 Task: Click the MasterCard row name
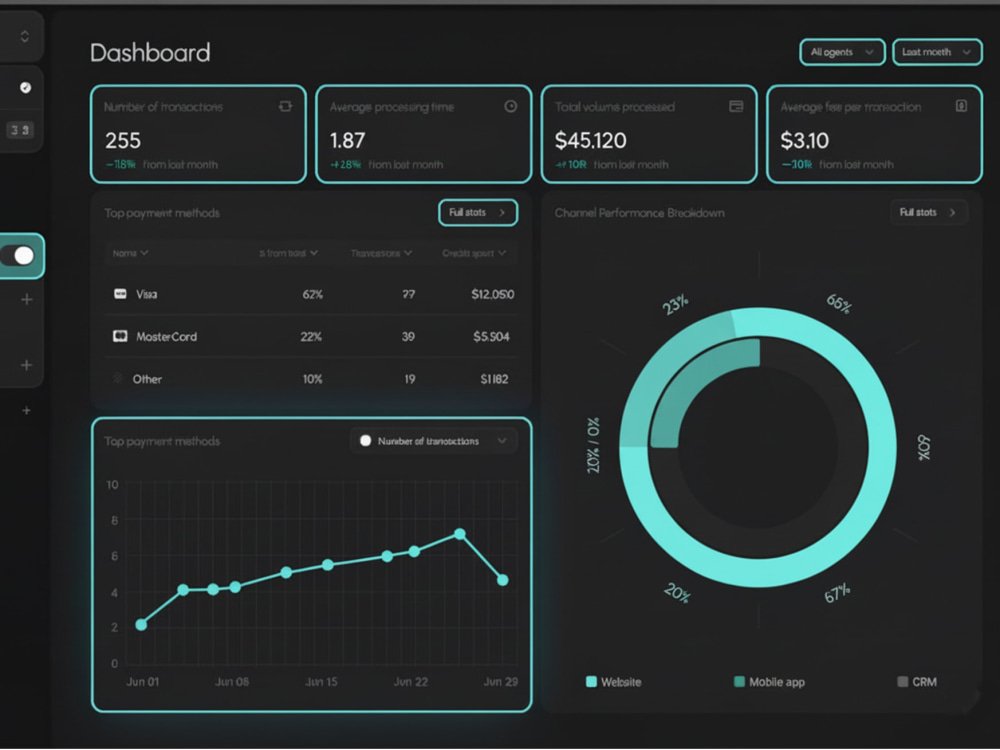(166, 336)
